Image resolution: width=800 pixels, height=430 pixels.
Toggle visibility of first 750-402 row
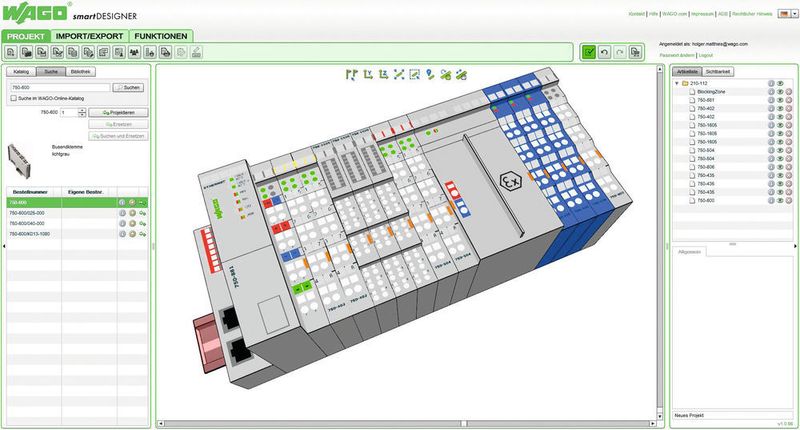pos(780,108)
